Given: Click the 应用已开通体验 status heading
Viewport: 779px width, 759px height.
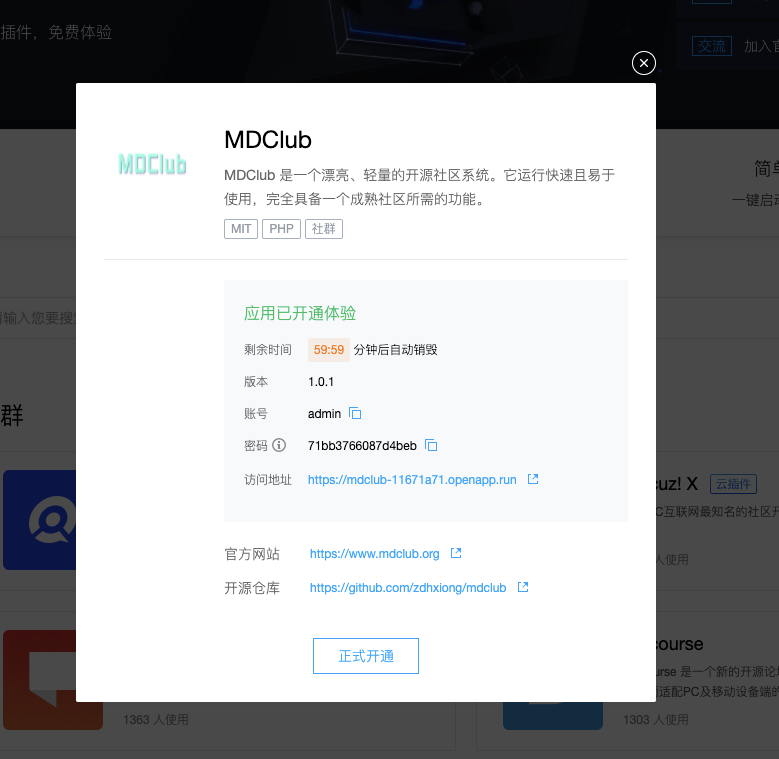Looking at the screenshot, I should (x=300, y=313).
